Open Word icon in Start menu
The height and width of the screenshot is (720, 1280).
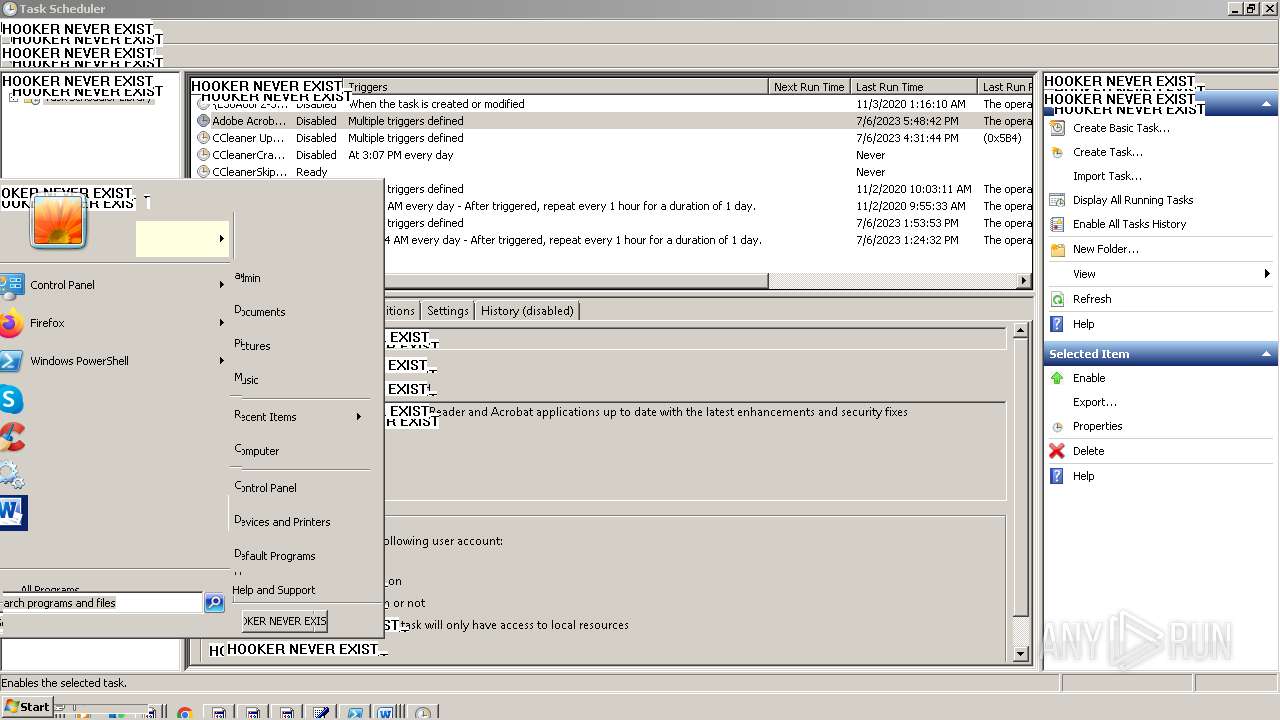click(x=12, y=513)
